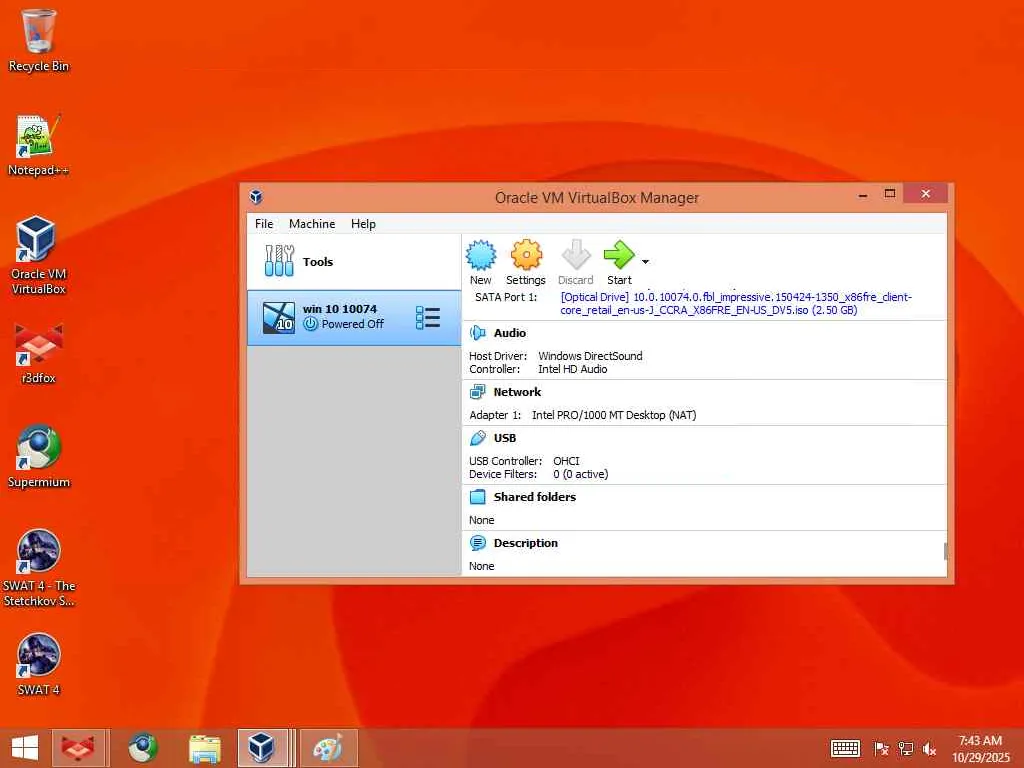
Task: Start the VM with the green arrow
Action: 618,255
